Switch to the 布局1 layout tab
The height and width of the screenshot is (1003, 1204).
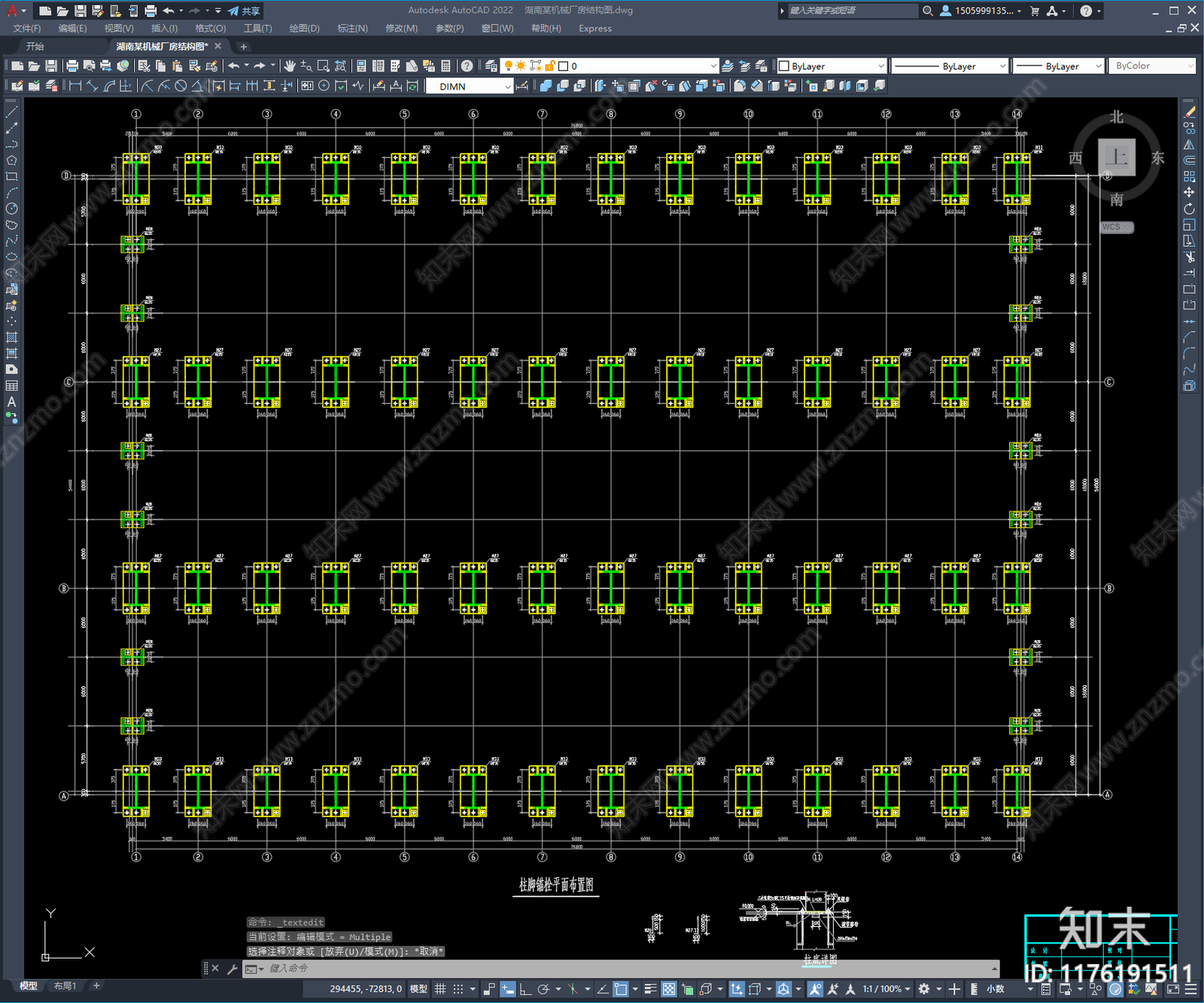click(x=65, y=986)
